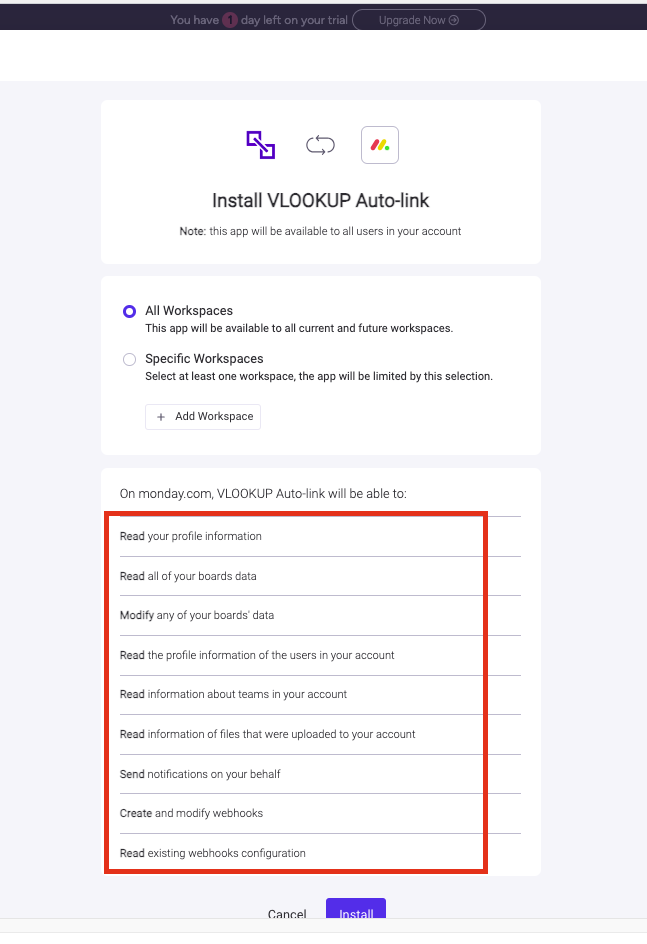The image size is (647, 944).
Task: Click the trial days-left number badge
Action: coord(230,20)
